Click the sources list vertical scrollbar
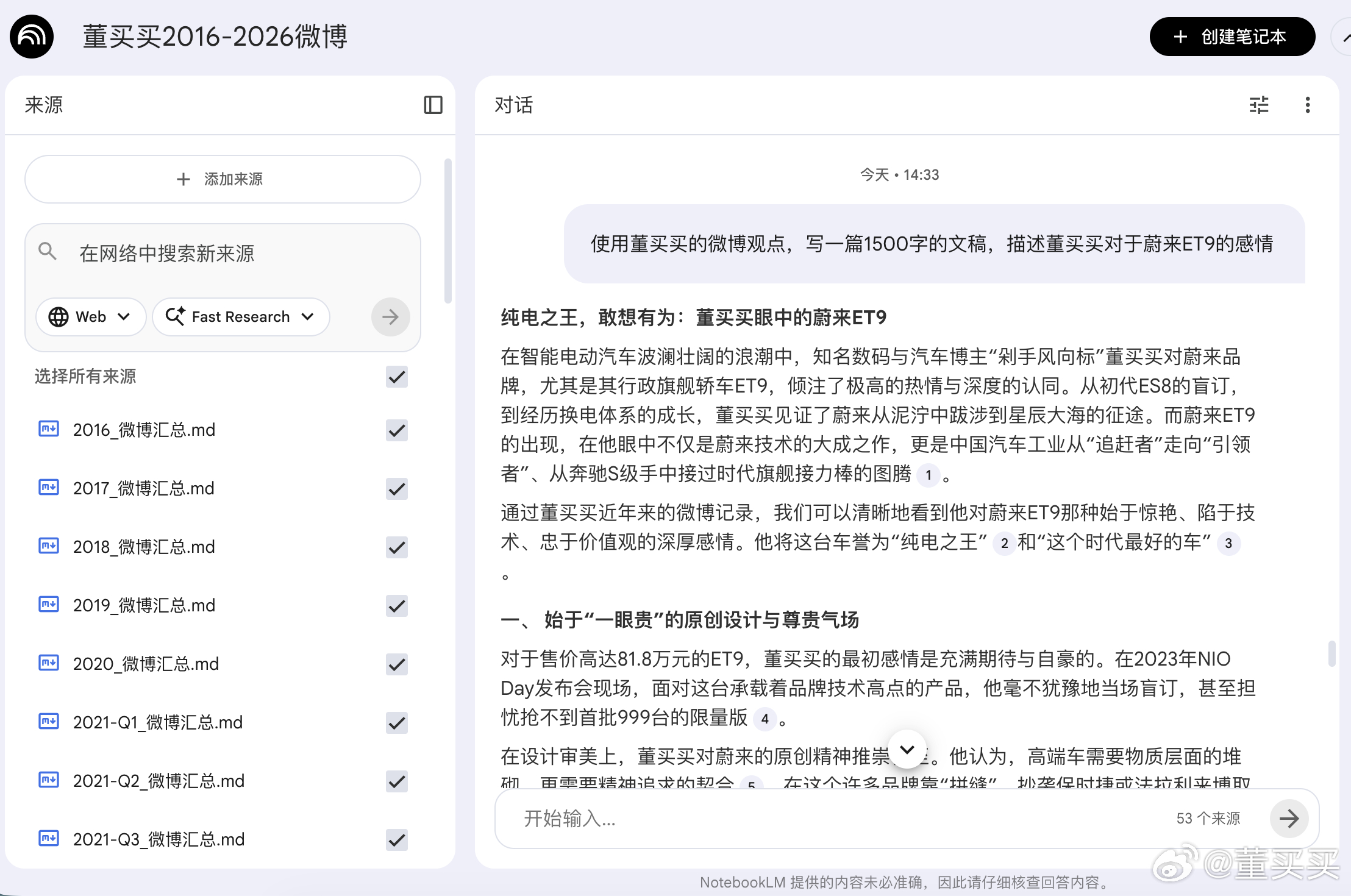Image resolution: width=1351 pixels, height=896 pixels. 448,232
